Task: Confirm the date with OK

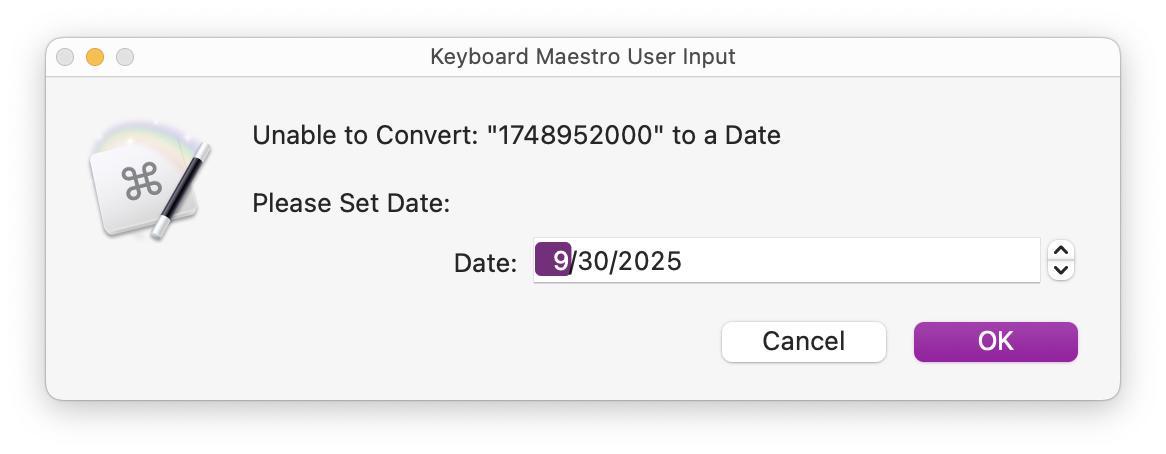Action: coord(995,341)
